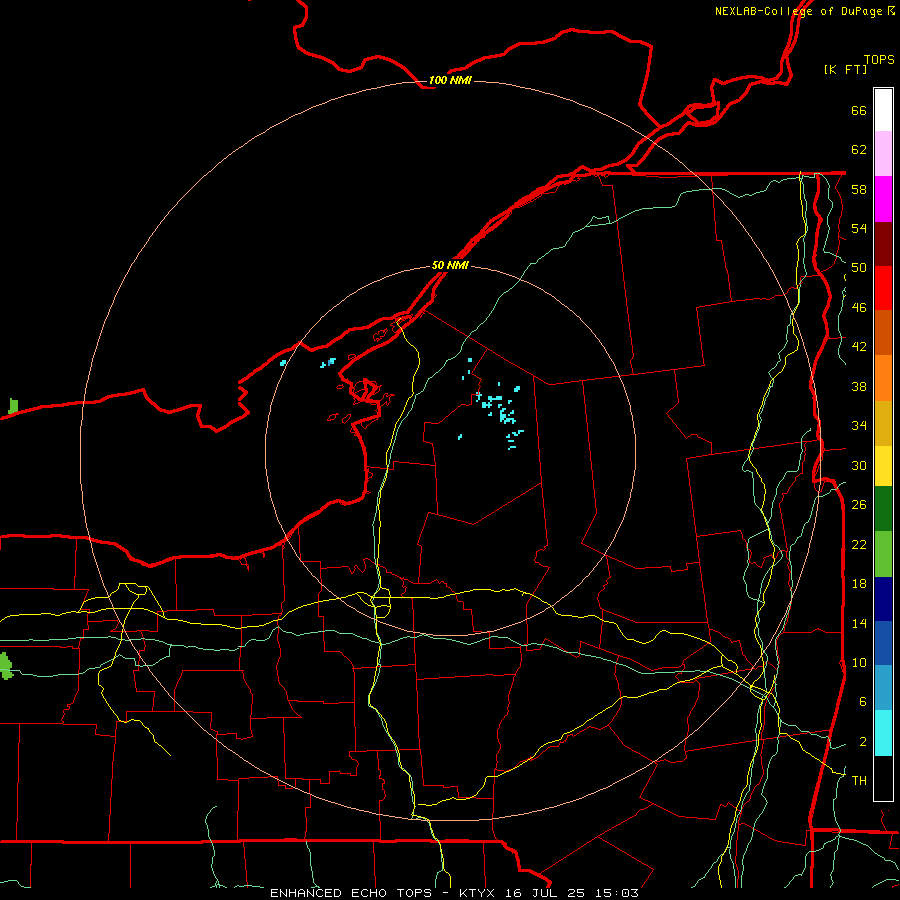This screenshot has height=900, width=900.
Task: Click the ENHANCED ECHO TOPS product title
Action: click(x=351, y=893)
